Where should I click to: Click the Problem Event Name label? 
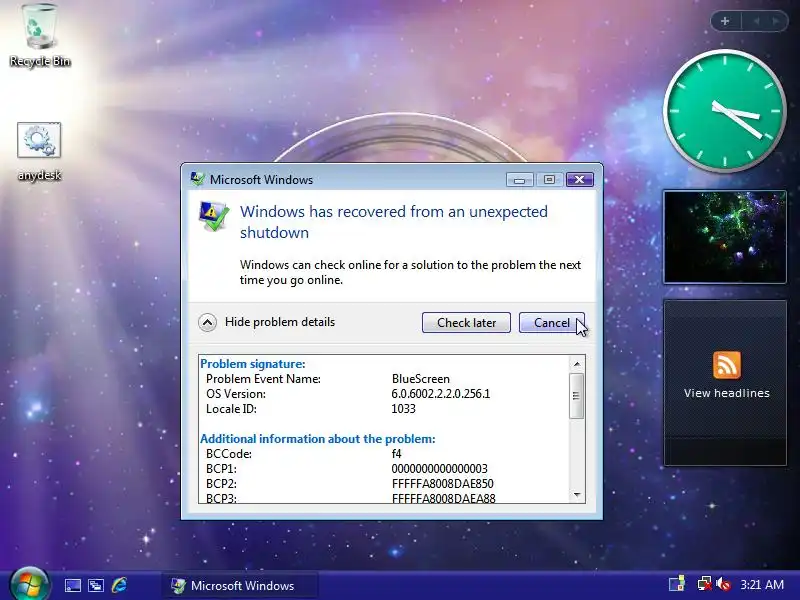(263, 379)
